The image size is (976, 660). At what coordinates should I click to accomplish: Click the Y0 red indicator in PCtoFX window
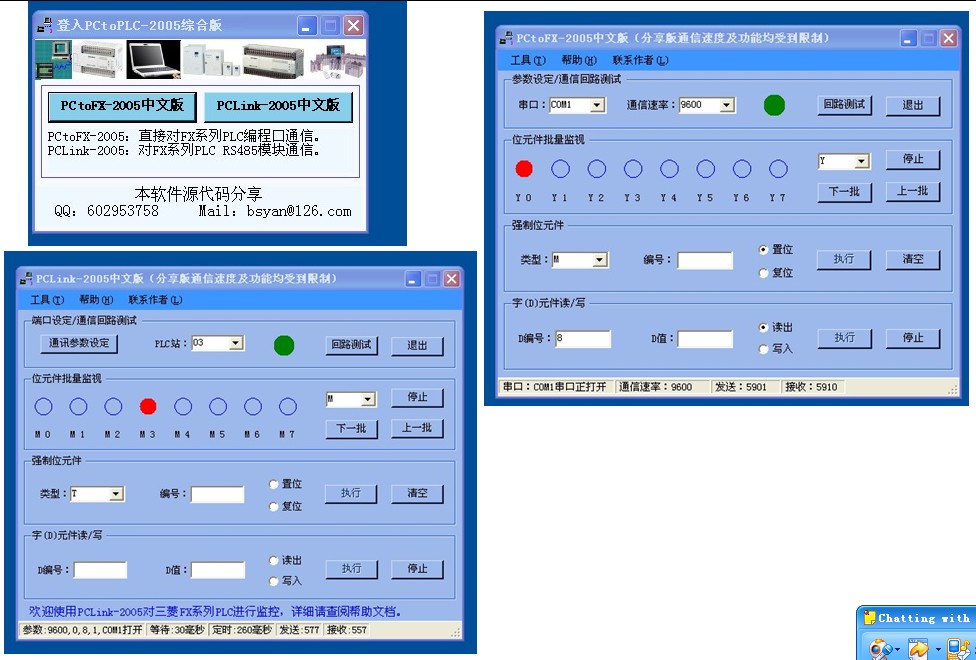pos(524,168)
